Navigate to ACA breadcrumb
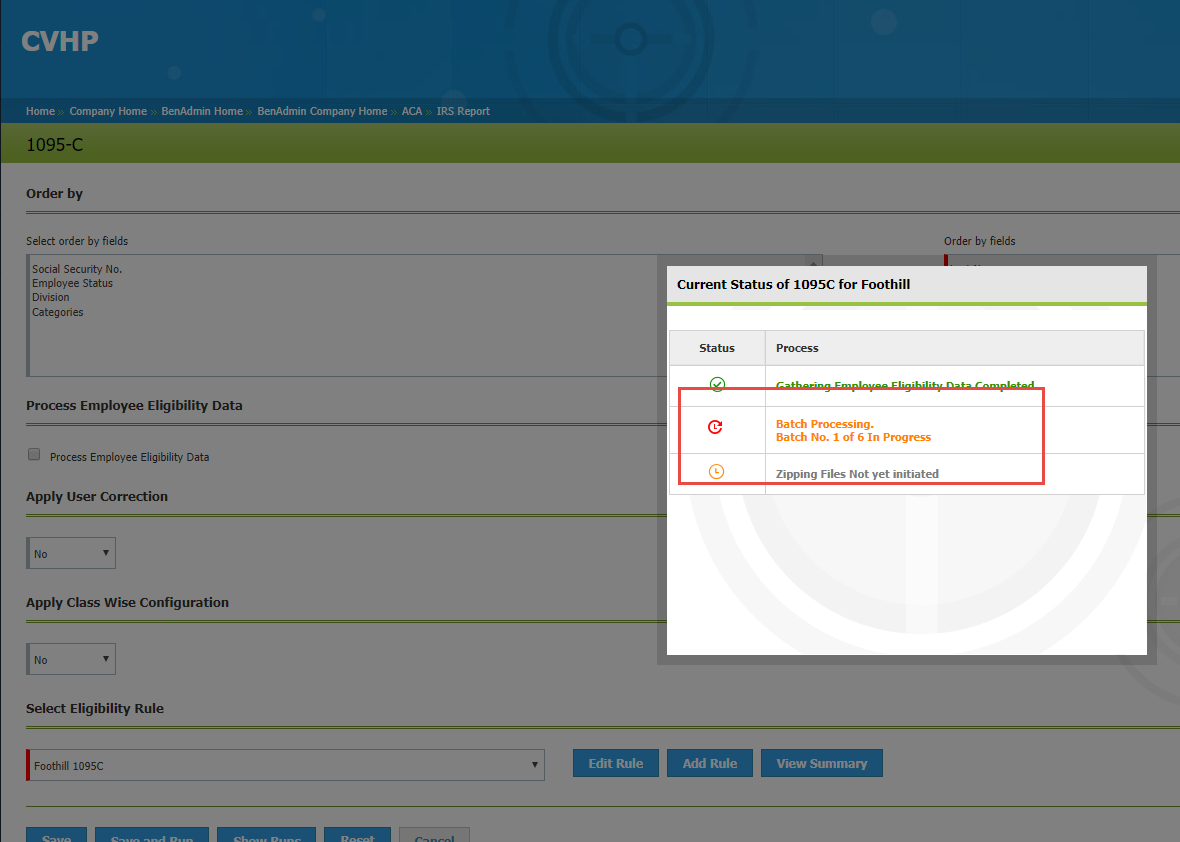The width and height of the screenshot is (1180, 842). point(412,111)
